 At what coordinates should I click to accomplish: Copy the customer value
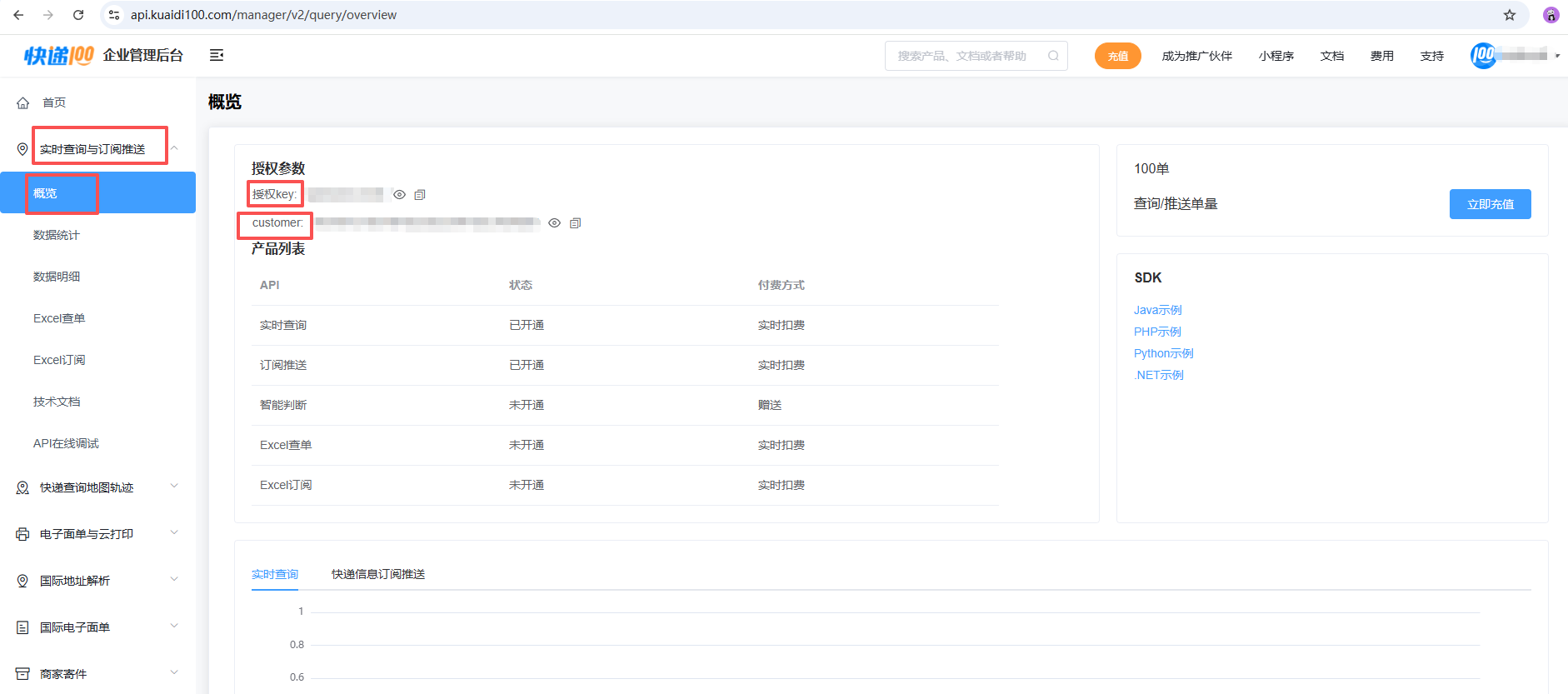[x=575, y=223]
